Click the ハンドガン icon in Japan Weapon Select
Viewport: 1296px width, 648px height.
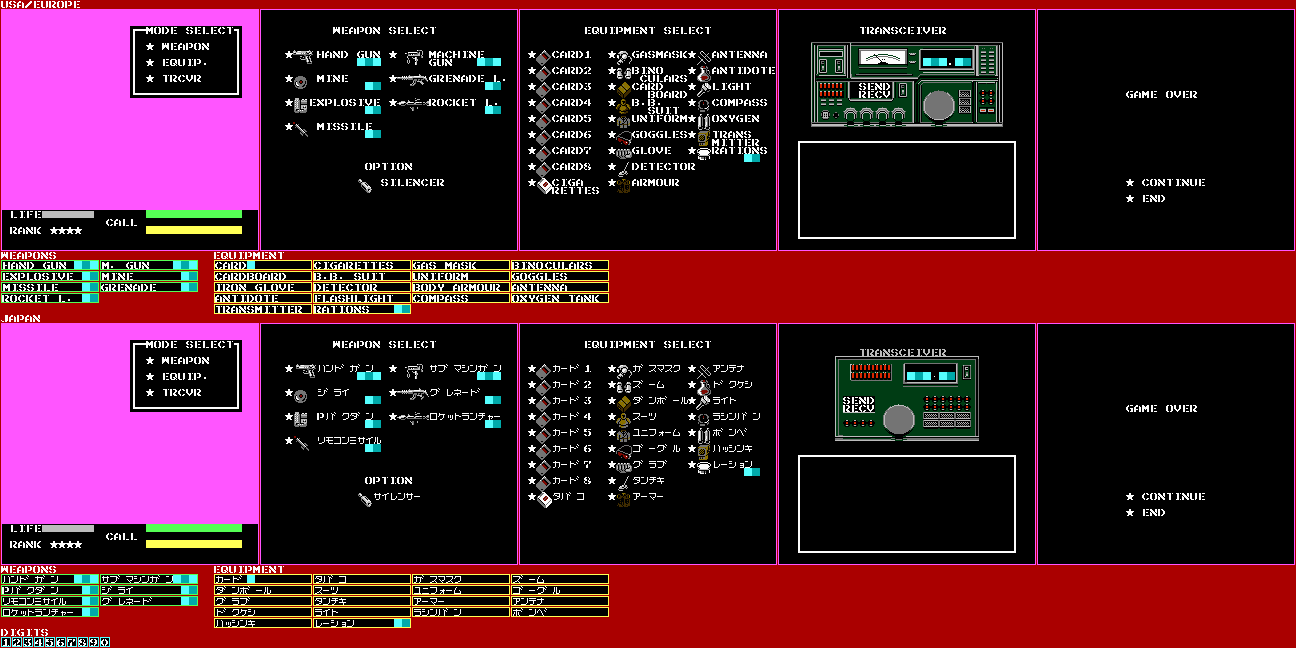pos(305,370)
